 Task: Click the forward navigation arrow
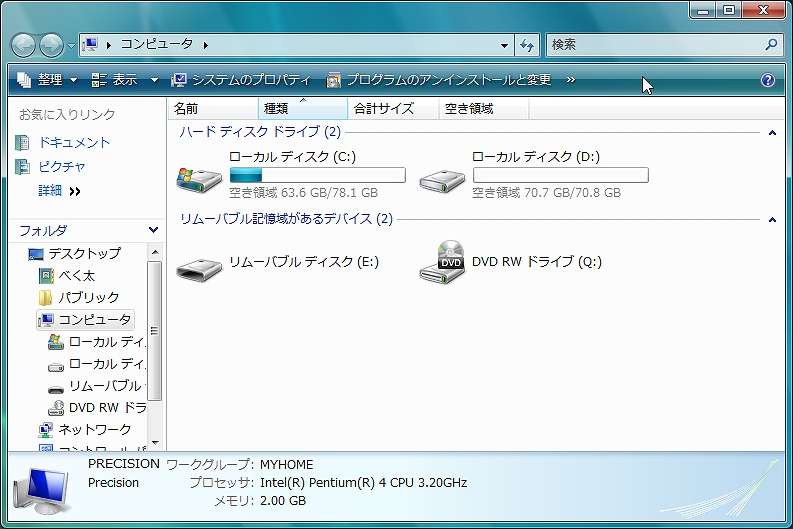click(x=51, y=45)
